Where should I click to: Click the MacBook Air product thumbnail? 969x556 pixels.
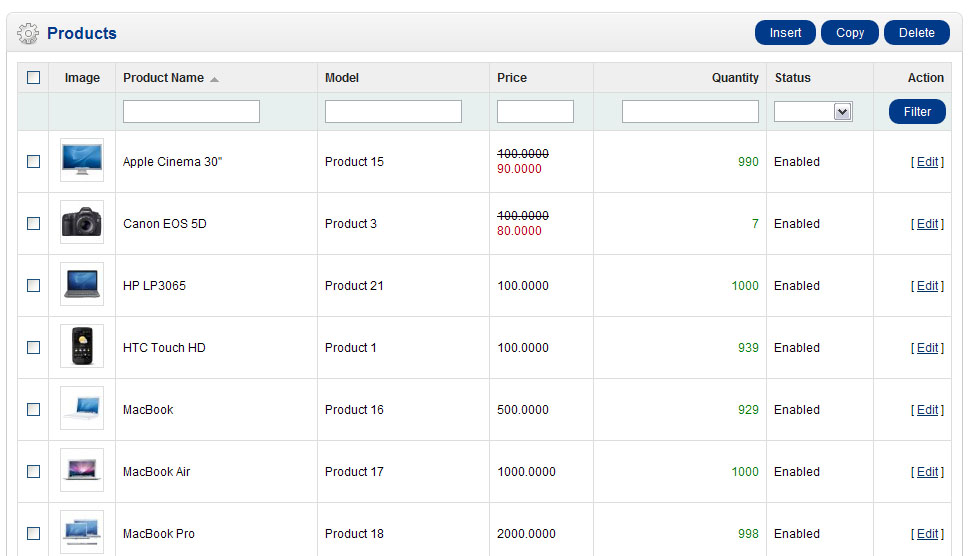pos(81,471)
